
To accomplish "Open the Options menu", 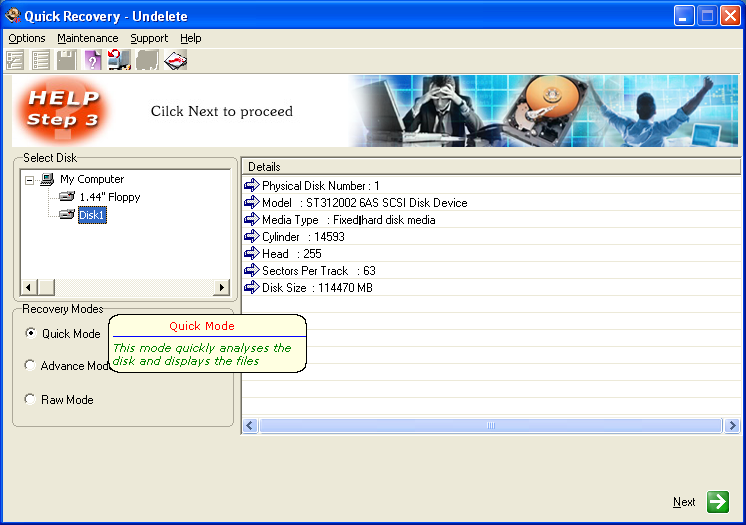I will point(27,38).
